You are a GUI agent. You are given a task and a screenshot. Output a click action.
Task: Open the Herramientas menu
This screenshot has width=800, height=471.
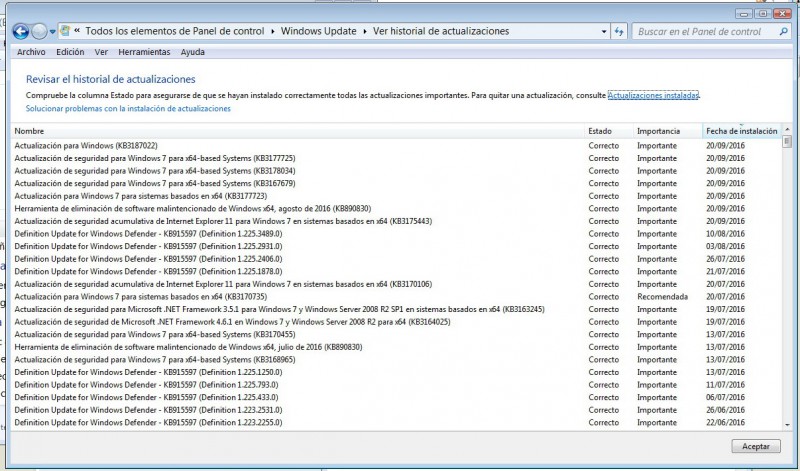[144, 52]
